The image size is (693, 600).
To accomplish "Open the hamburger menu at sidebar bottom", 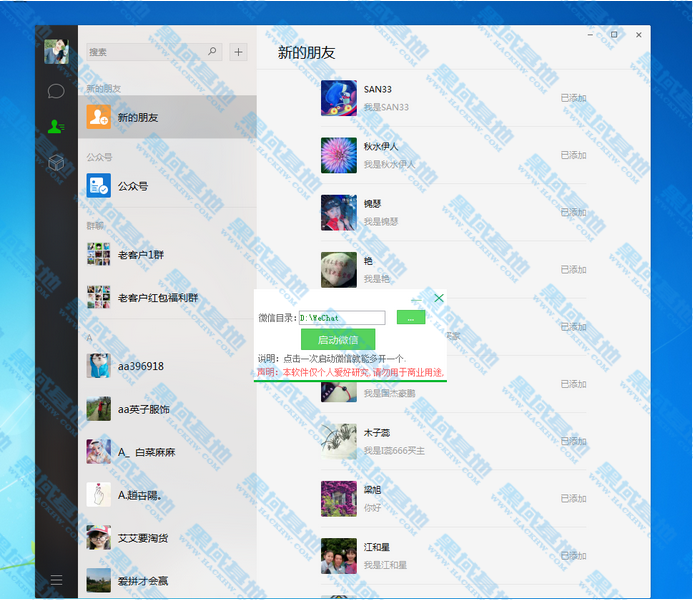I will coord(56,580).
